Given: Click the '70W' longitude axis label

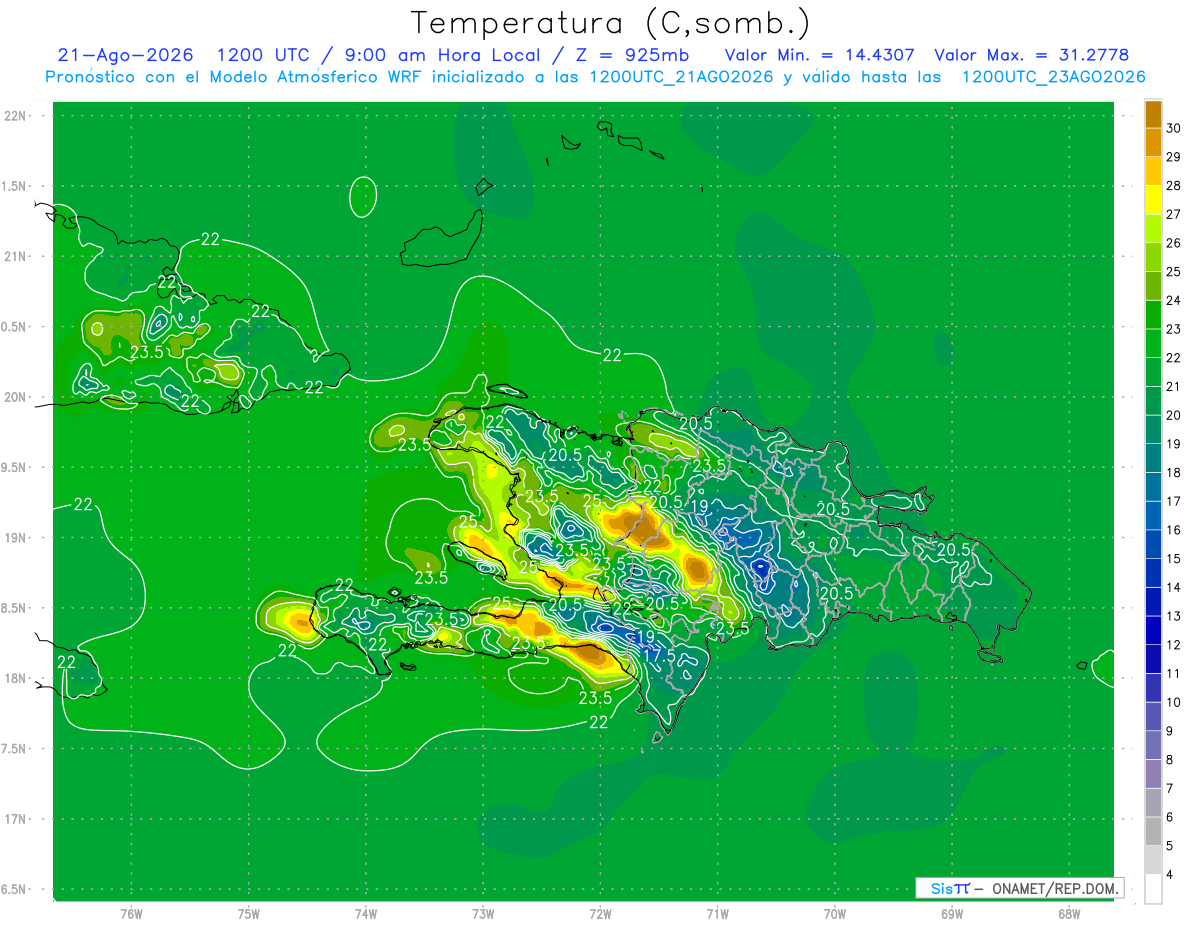Looking at the screenshot, I should (x=835, y=913).
